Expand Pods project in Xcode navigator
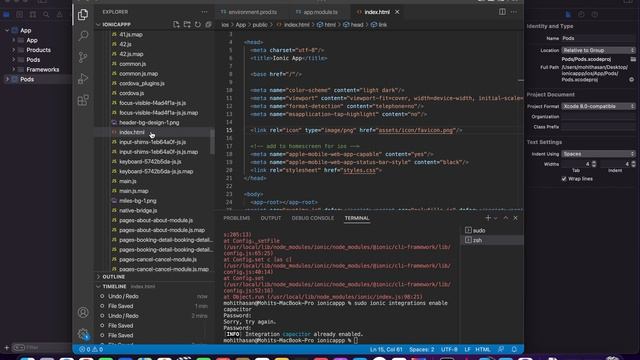The width and height of the screenshot is (640, 360). [7, 79]
